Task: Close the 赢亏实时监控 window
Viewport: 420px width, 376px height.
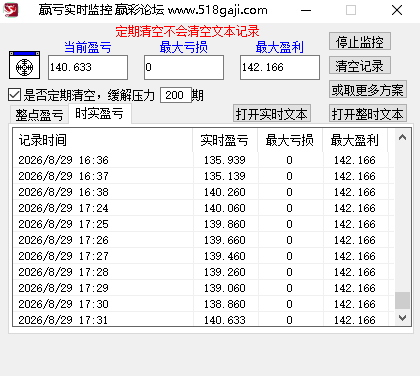Action: (397, 10)
